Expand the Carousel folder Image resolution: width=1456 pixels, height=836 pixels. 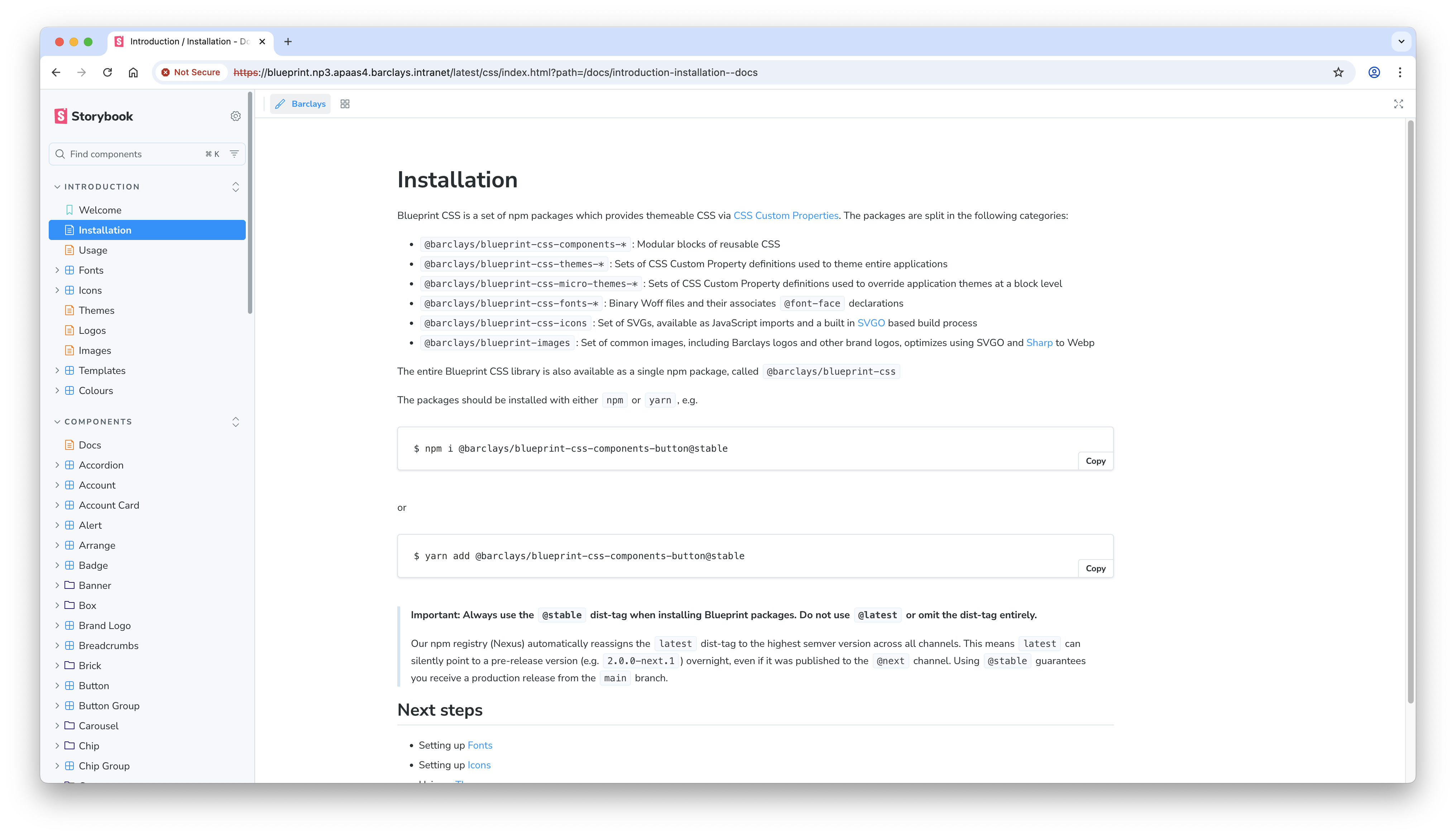point(147,726)
